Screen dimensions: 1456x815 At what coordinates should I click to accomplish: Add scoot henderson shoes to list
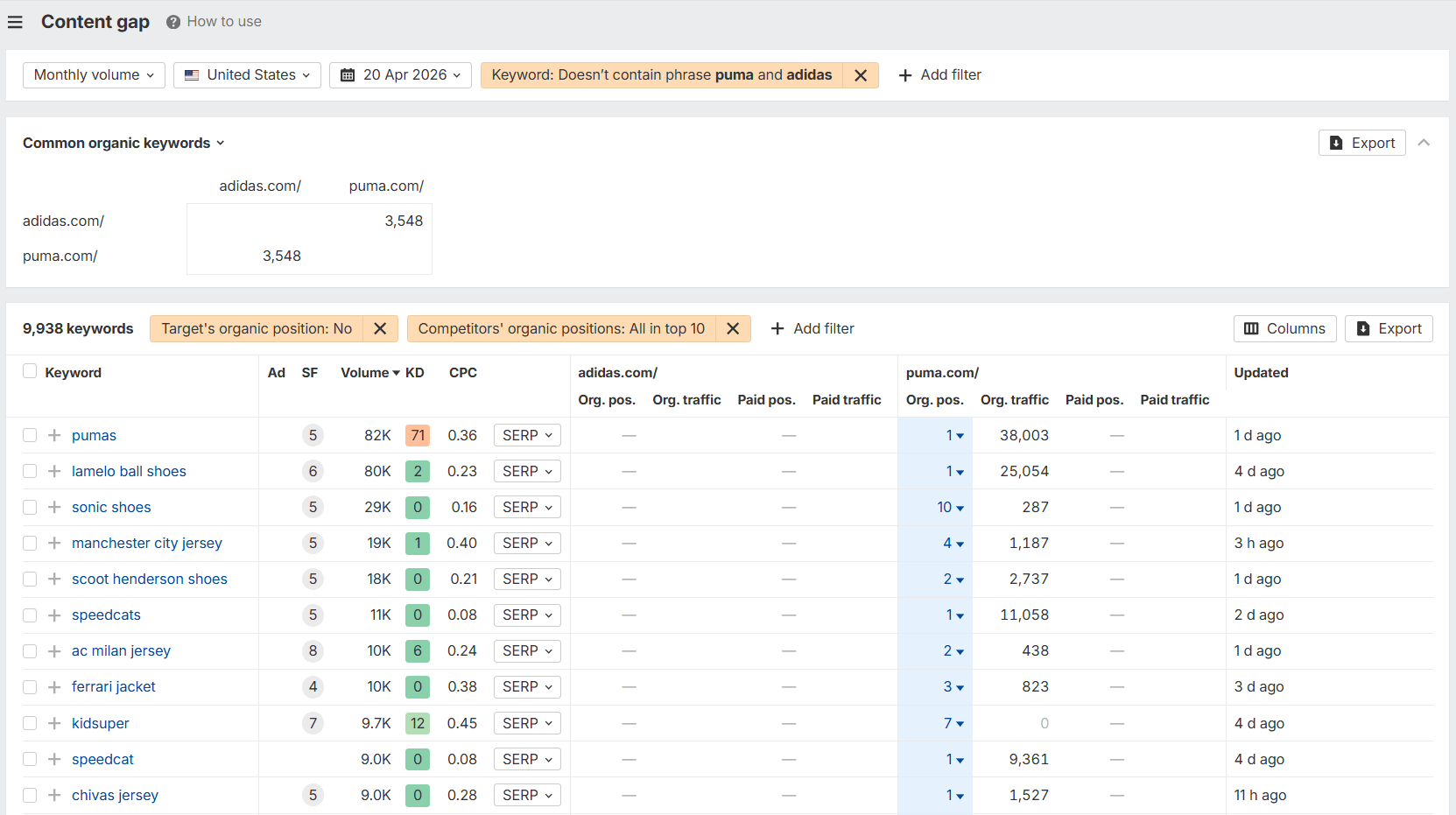(x=54, y=579)
